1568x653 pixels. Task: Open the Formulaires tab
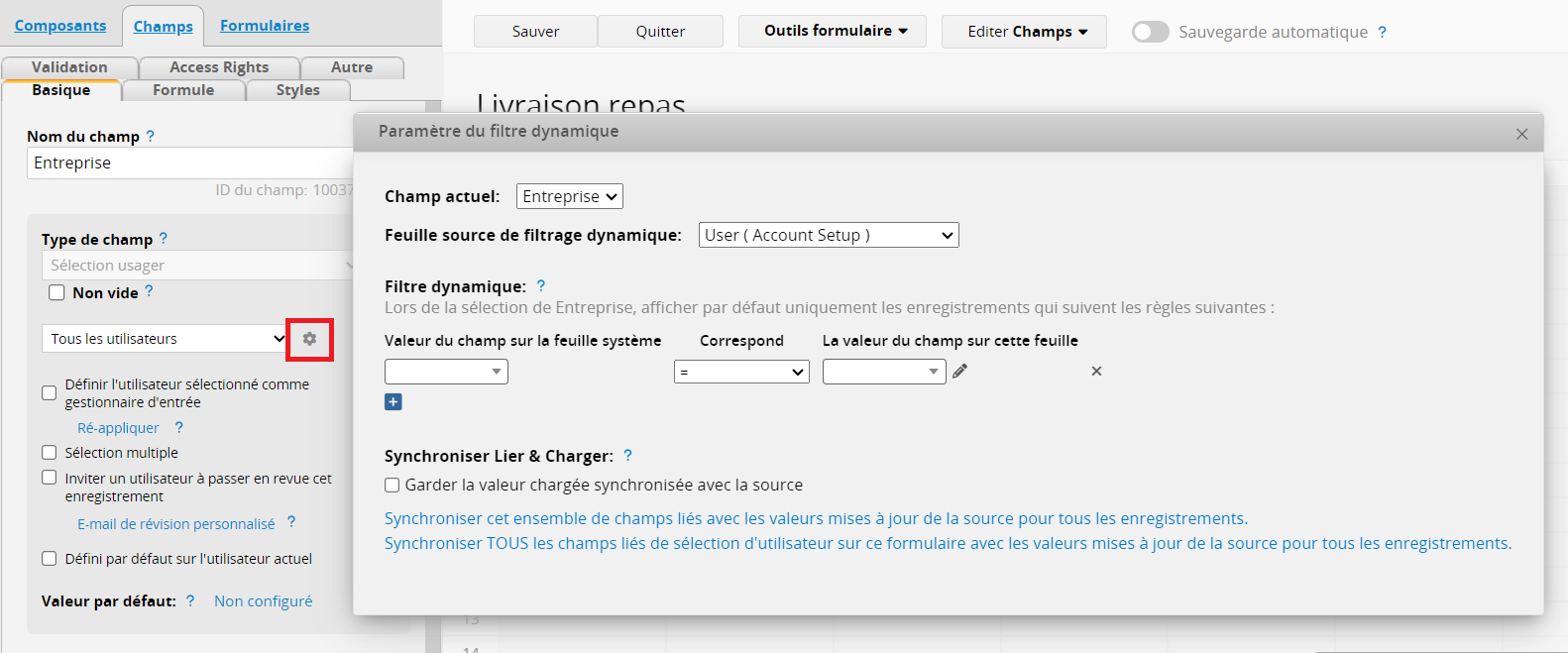pos(265,26)
